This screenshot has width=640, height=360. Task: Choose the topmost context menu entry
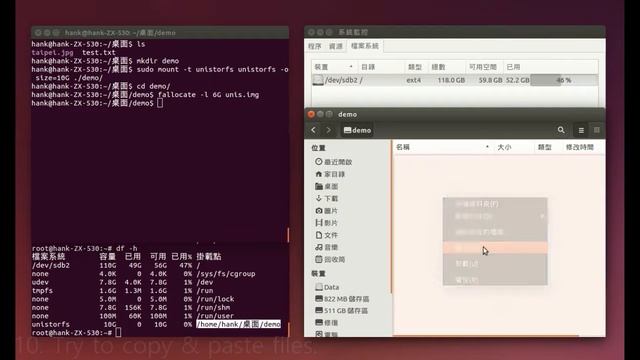click(x=495, y=204)
